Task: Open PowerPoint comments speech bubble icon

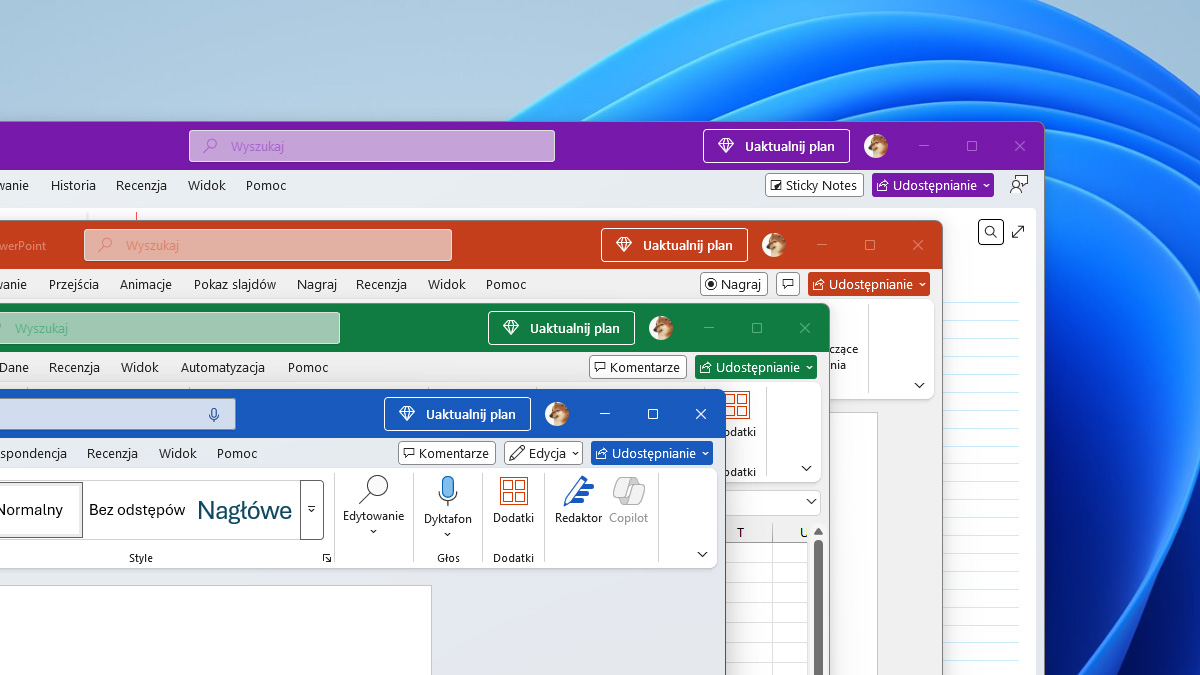Action: pos(788,284)
